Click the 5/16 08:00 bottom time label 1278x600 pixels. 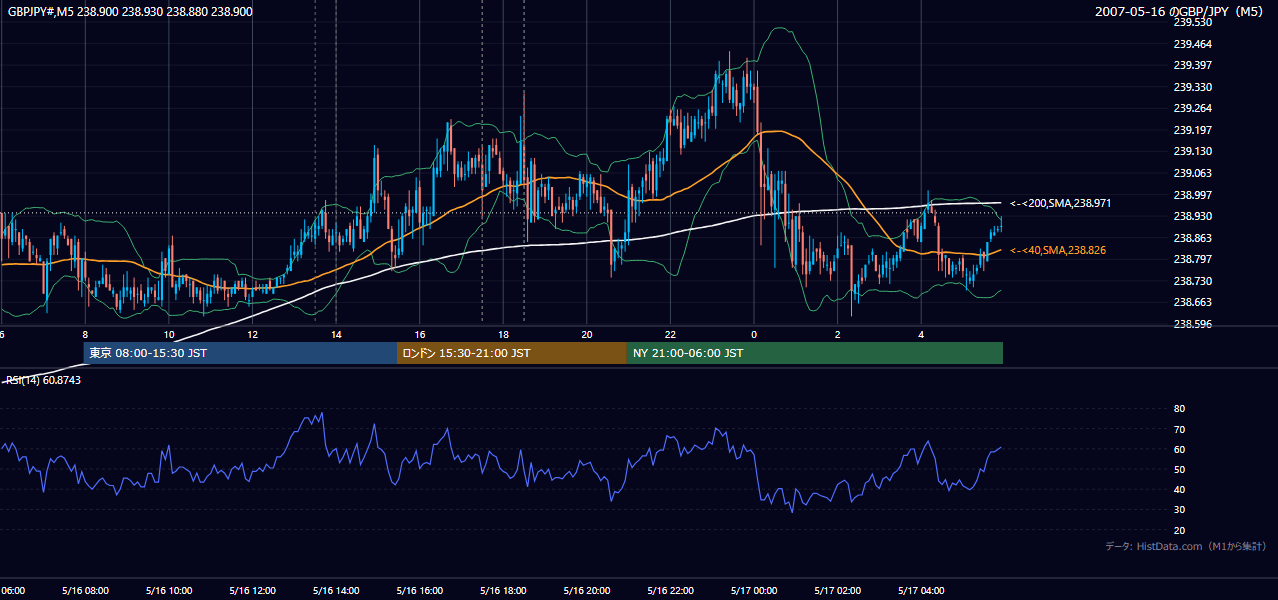click(x=85, y=591)
